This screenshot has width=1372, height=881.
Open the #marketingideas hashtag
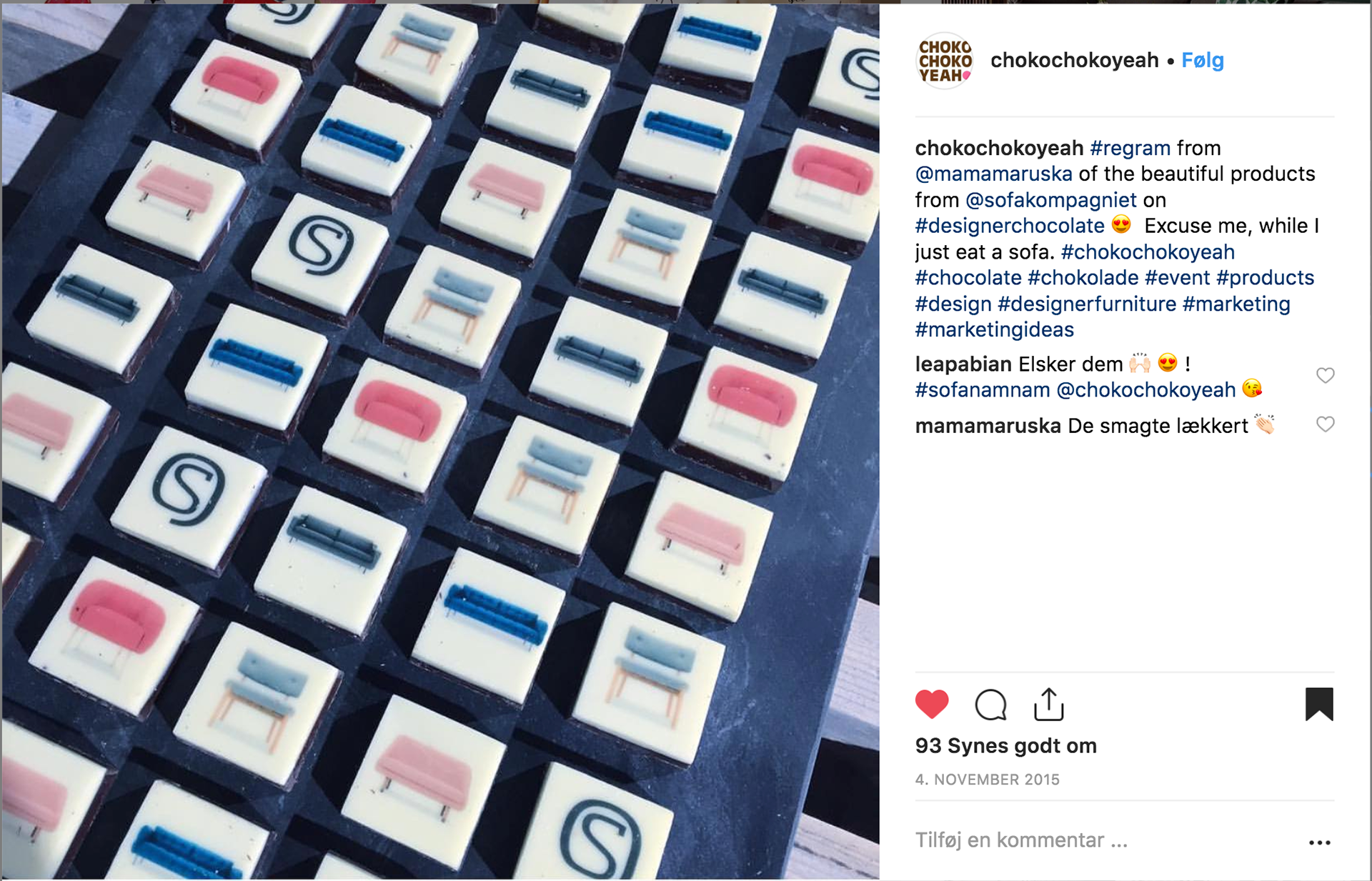pos(995,329)
